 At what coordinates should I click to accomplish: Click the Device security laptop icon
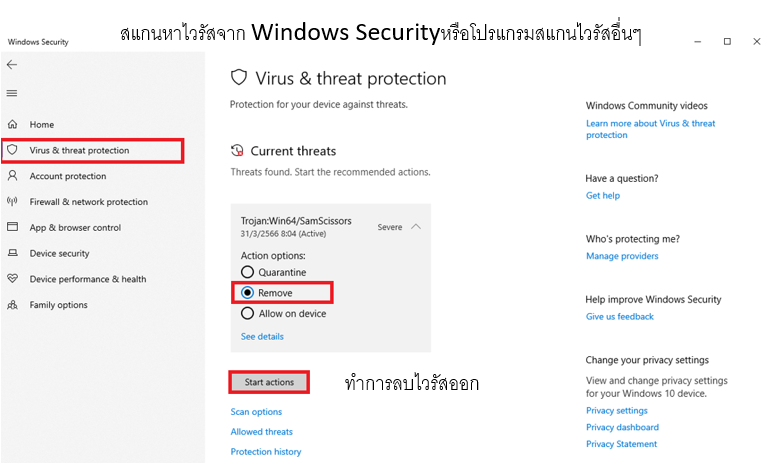click(13, 253)
